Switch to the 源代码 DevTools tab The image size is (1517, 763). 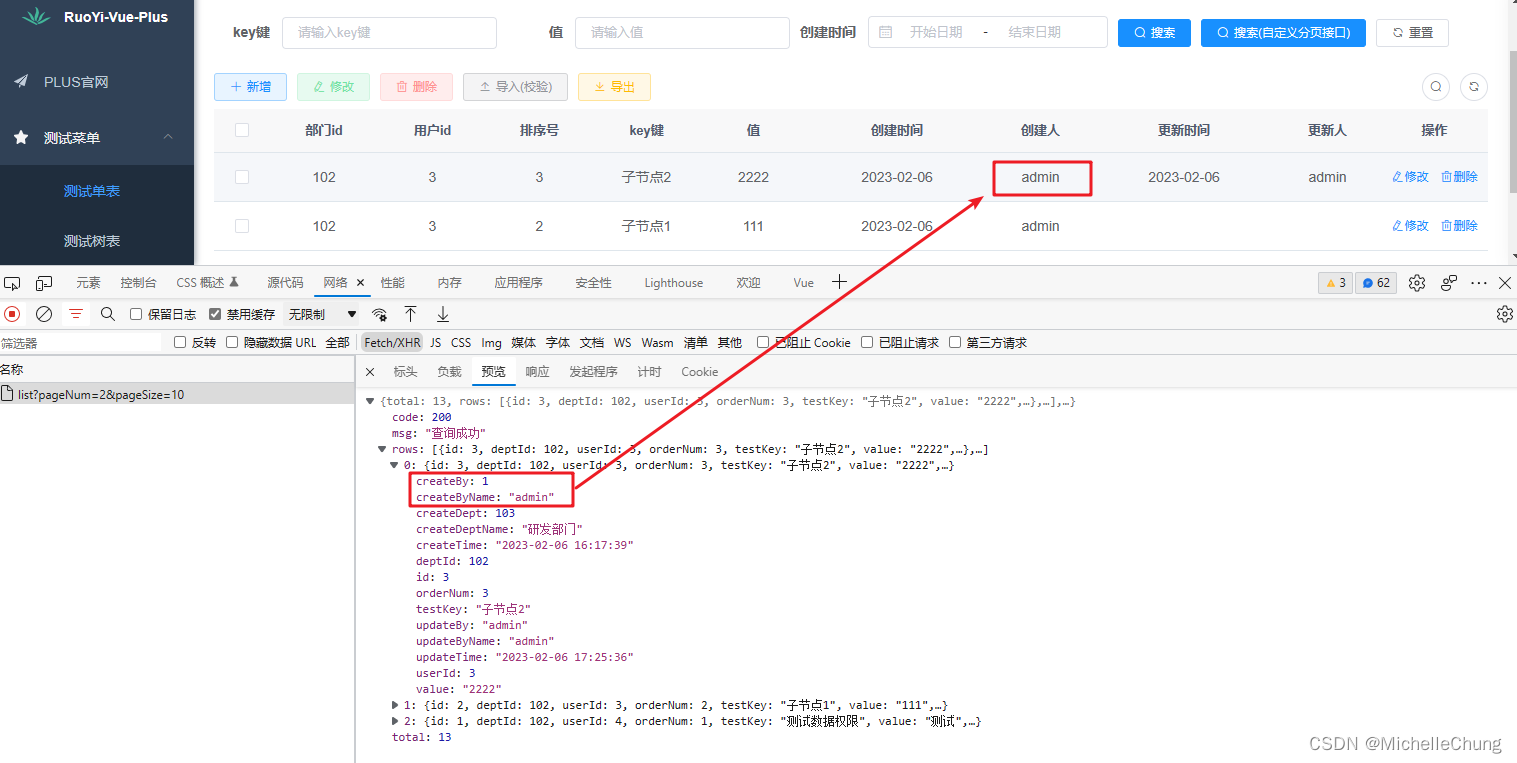point(285,283)
